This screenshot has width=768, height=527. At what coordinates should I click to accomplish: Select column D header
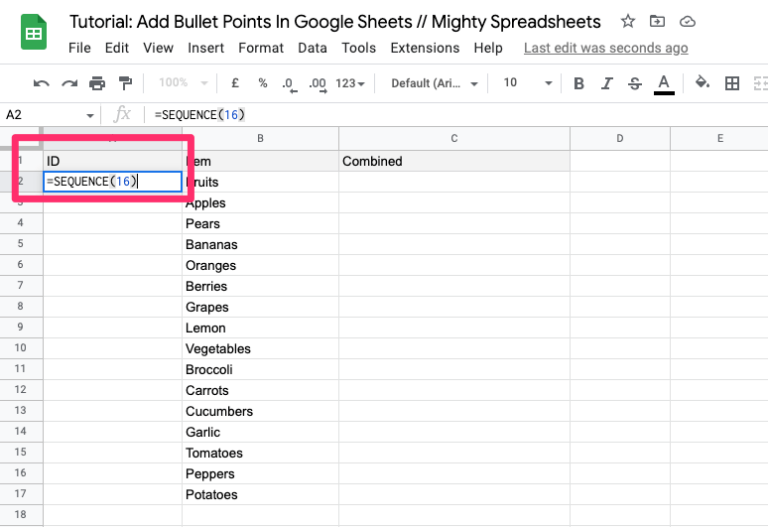point(620,139)
